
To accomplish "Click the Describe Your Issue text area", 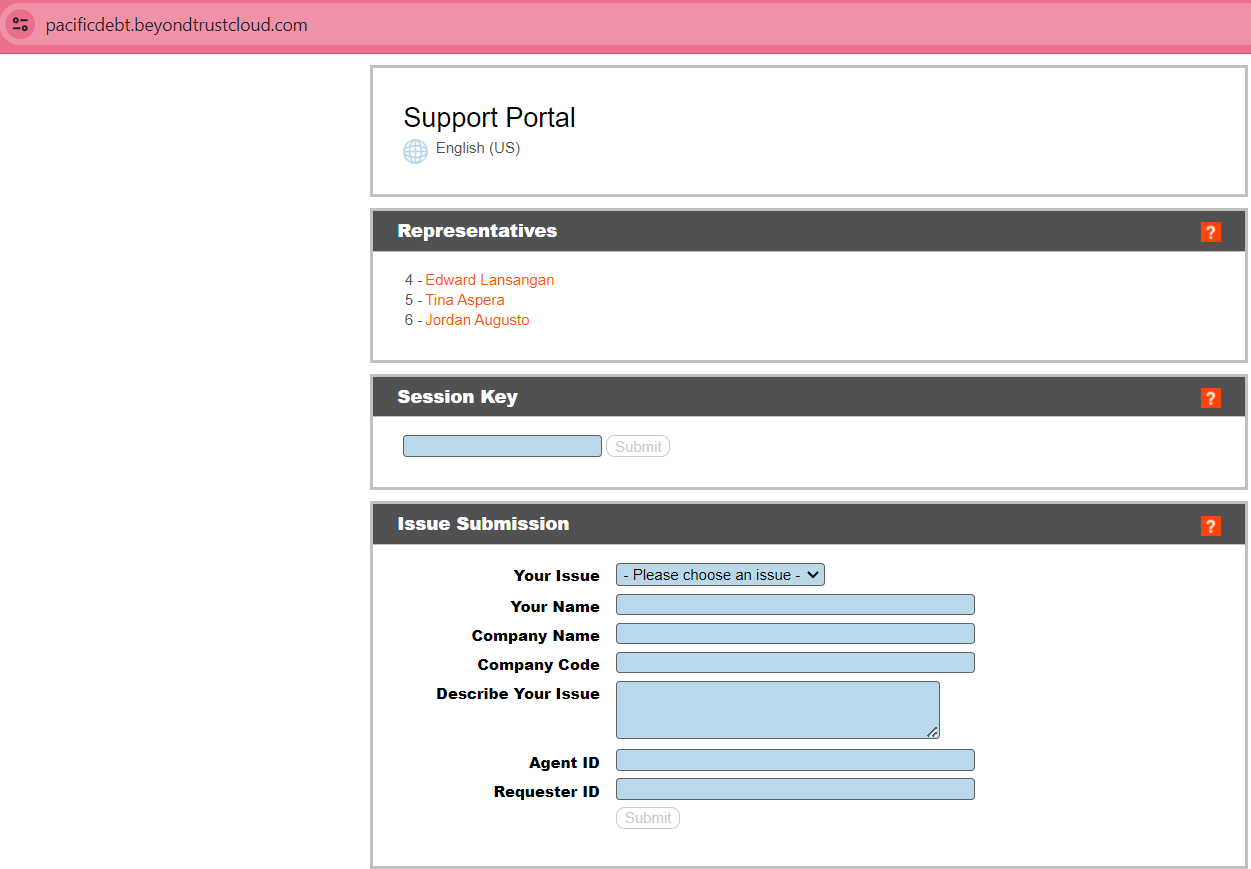I will click(x=777, y=709).
